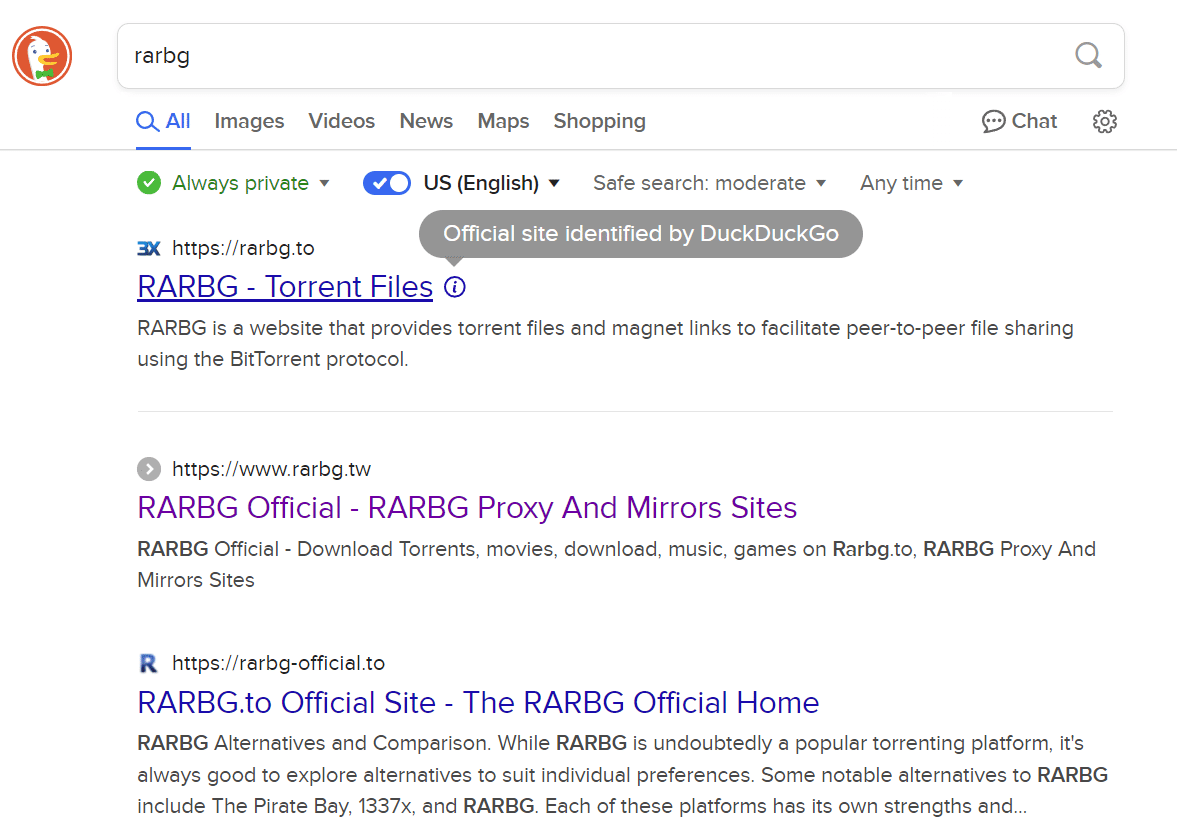The width and height of the screenshot is (1177, 837).
Task: Click the Official site identified by DuckDuckGo tooltip
Action: (x=641, y=233)
